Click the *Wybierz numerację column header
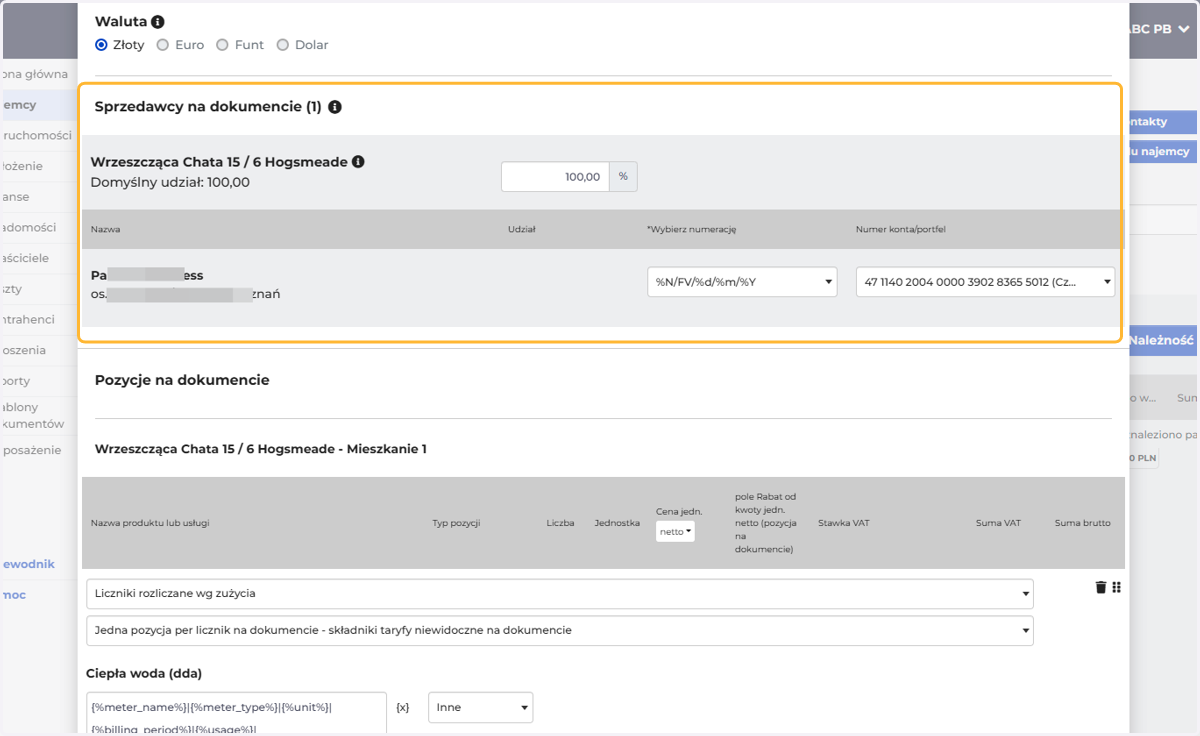 pyautogui.click(x=692, y=229)
